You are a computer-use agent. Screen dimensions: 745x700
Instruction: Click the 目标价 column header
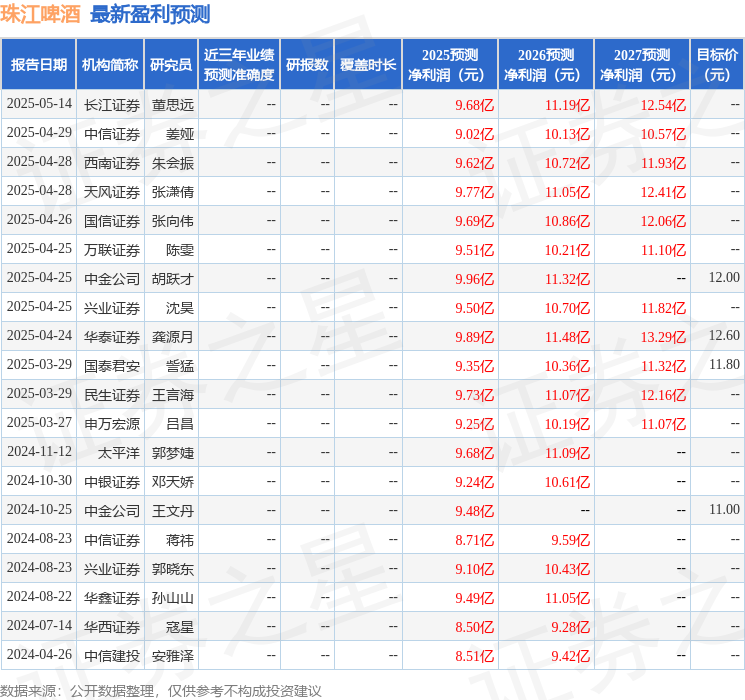pyautogui.click(x=717, y=65)
